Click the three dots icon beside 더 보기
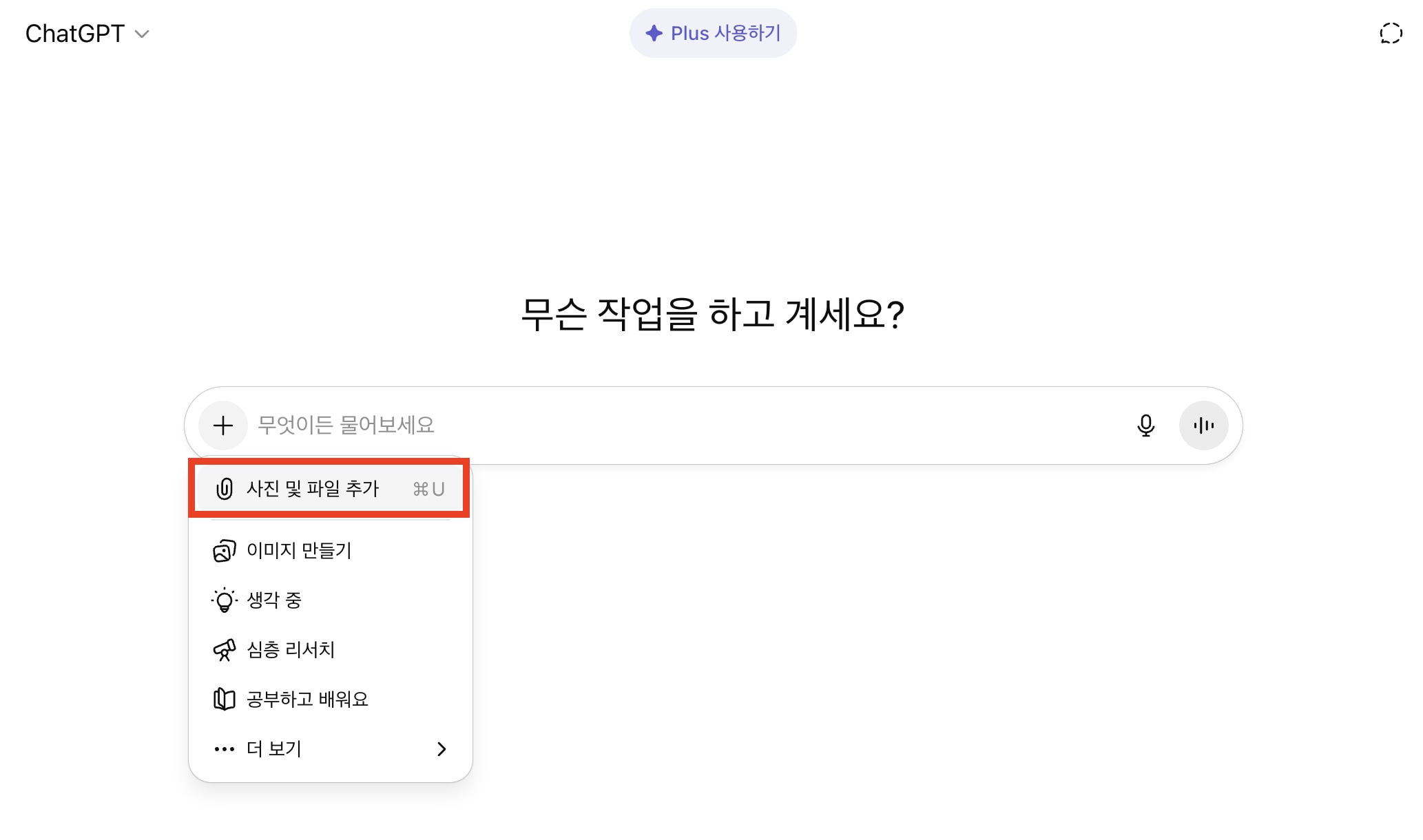 (224, 749)
